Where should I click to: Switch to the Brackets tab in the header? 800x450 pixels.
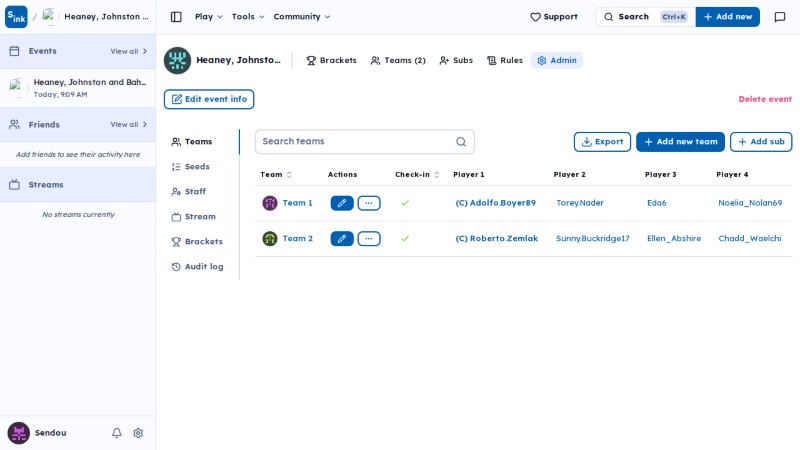[332, 60]
